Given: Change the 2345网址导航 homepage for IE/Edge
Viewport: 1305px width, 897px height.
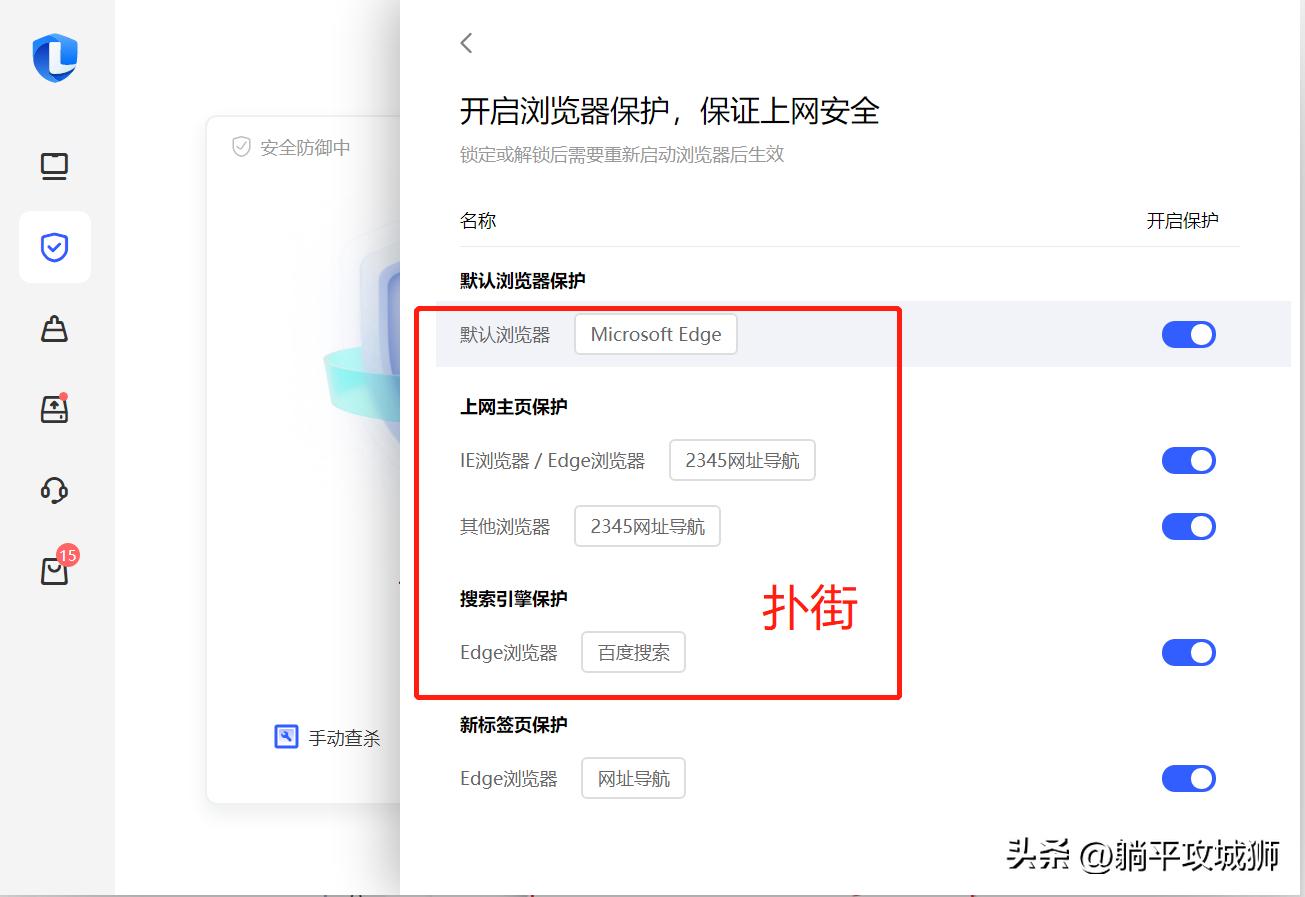Looking at the screenshot, I should (742, 459).
